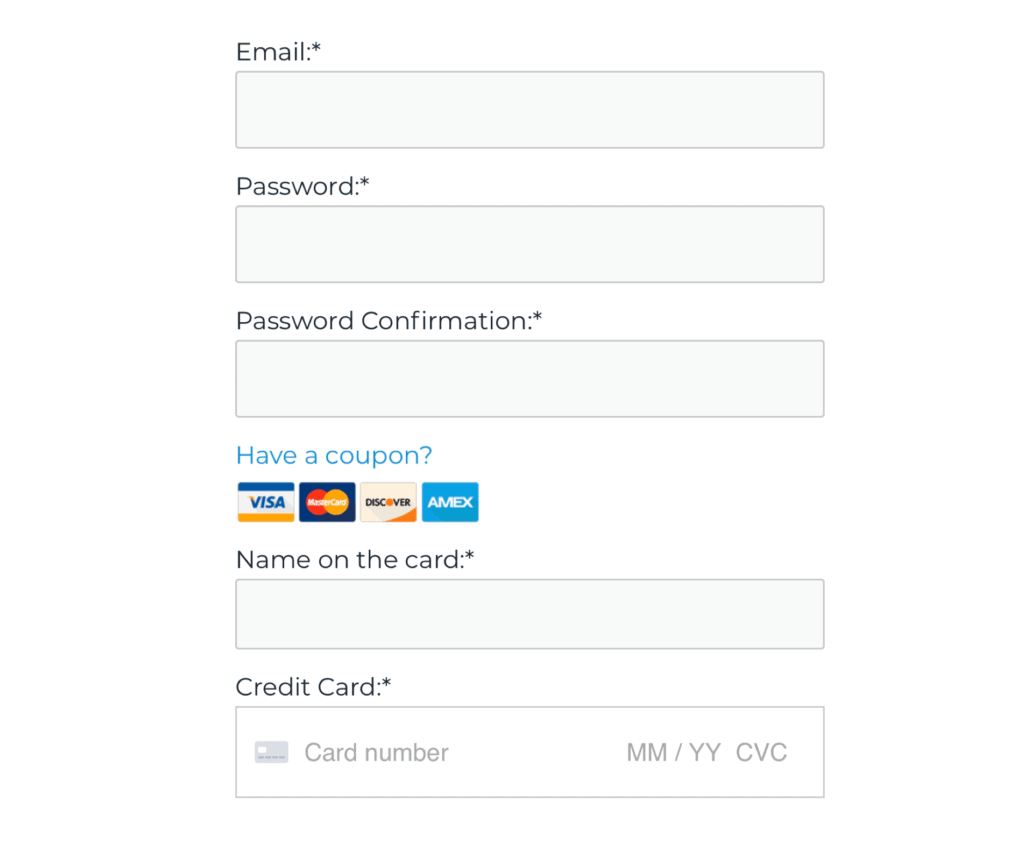Focus the Password Confirmation input field
This screenshot has height=858, width=1024.
tap(530, 379)
